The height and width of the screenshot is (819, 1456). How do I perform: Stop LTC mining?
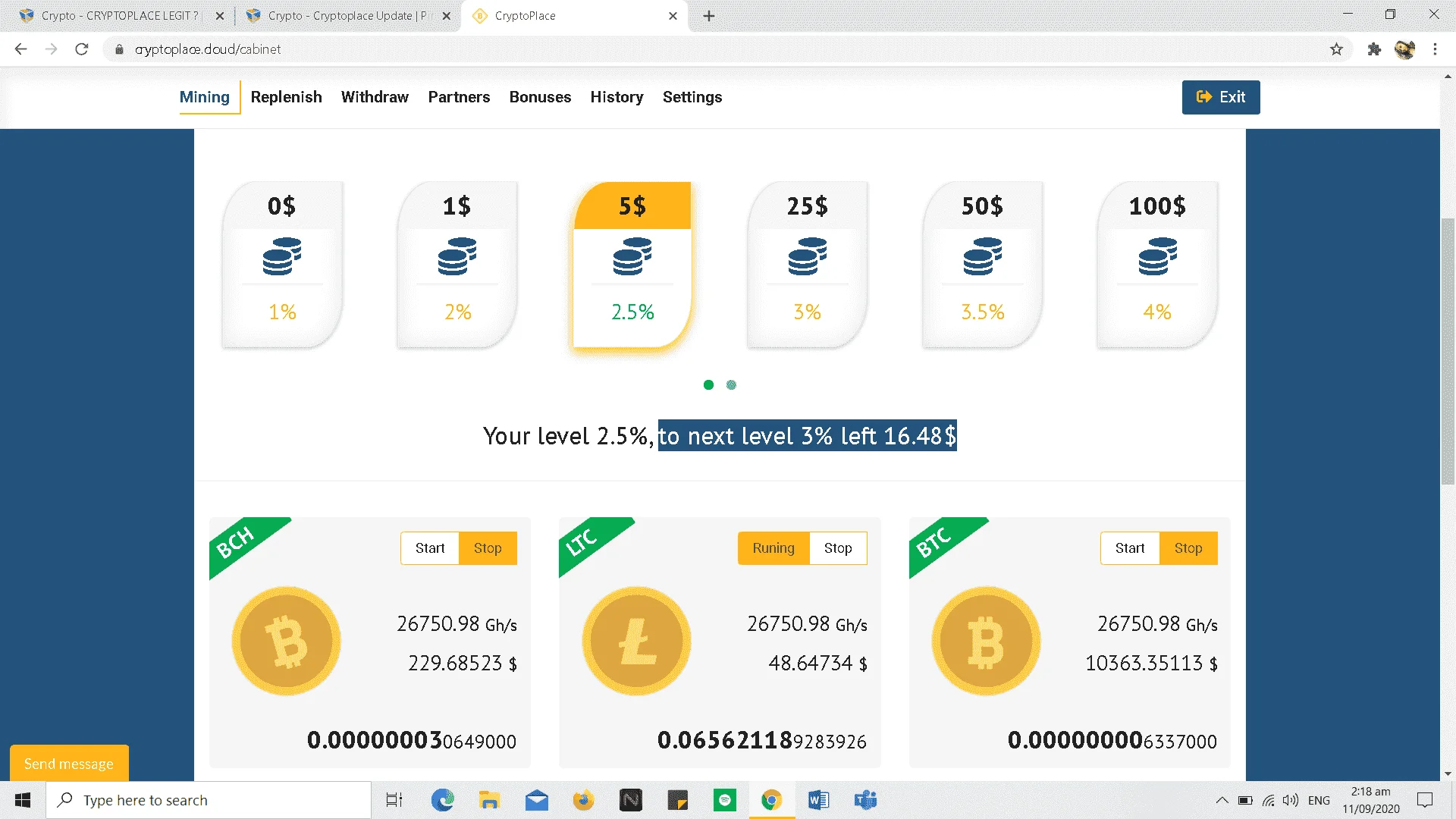[x=838, y=548]
